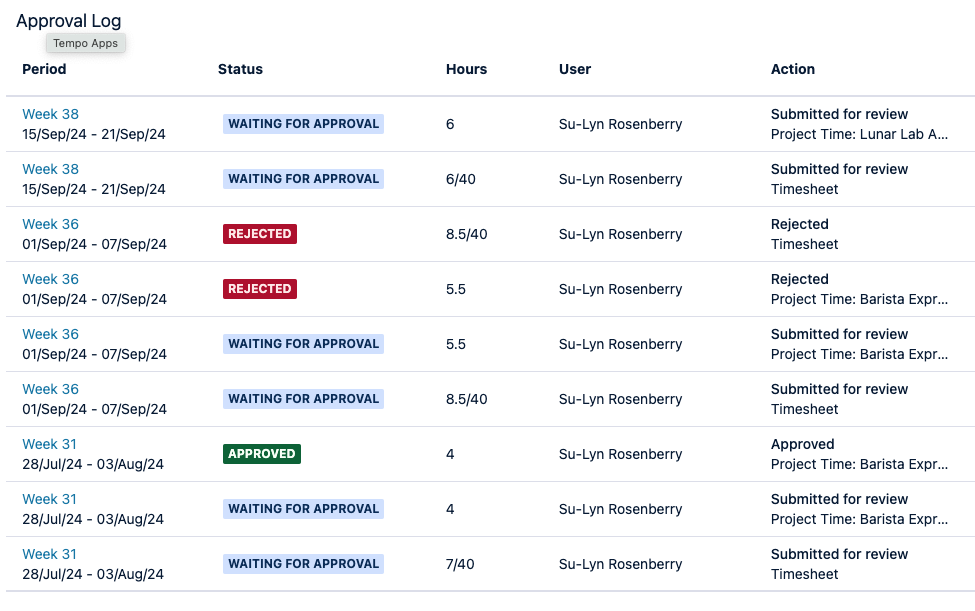Click the Approval Log heading
975x611 pixels.
(x=68, y=21)
